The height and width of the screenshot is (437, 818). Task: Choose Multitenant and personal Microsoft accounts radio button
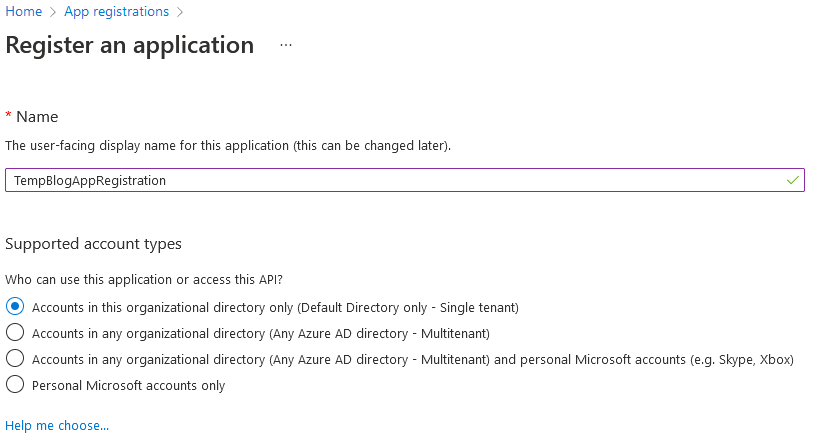(x=15, y=358)
